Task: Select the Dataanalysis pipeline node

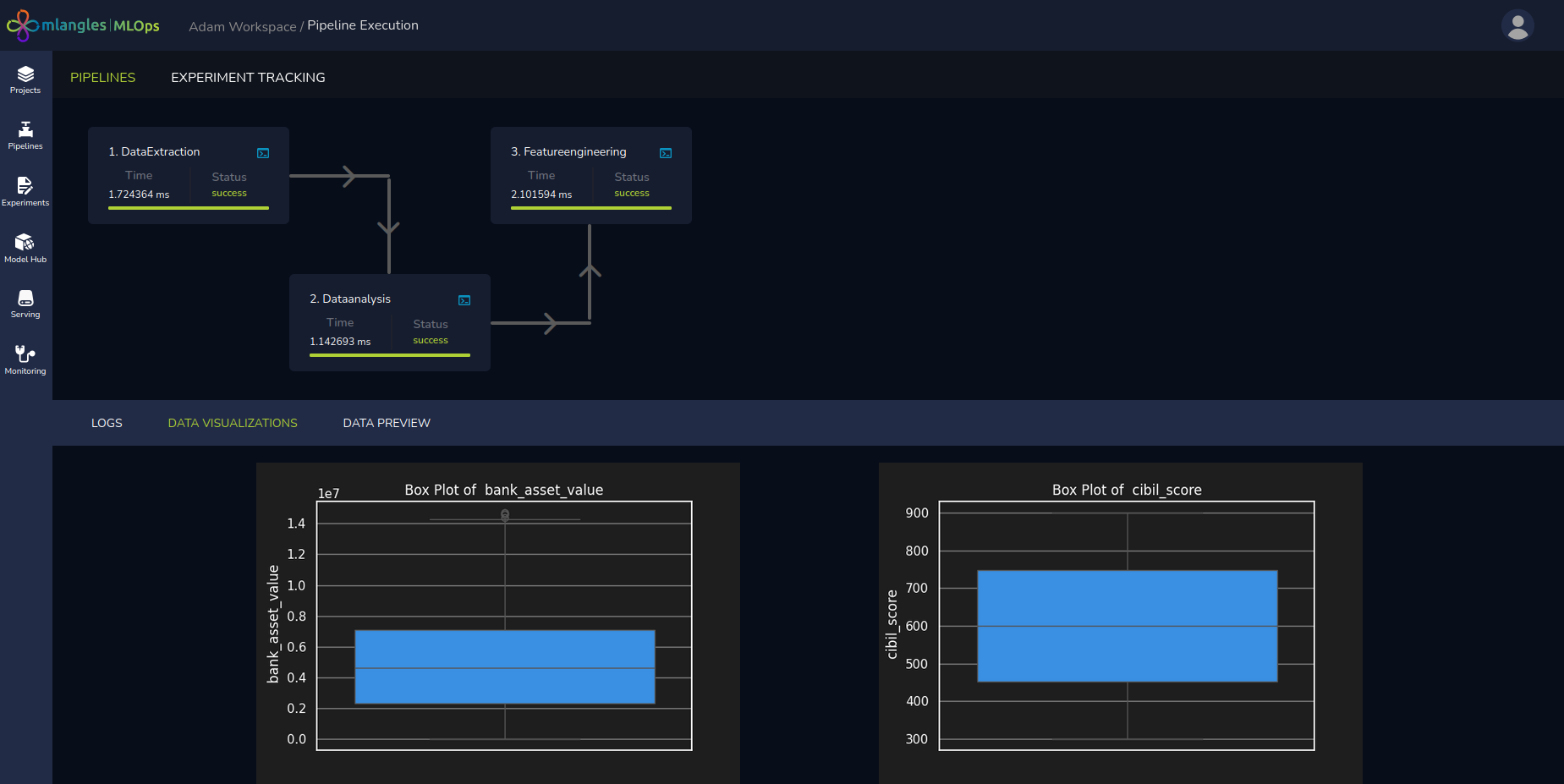Action: click(389, 322)
